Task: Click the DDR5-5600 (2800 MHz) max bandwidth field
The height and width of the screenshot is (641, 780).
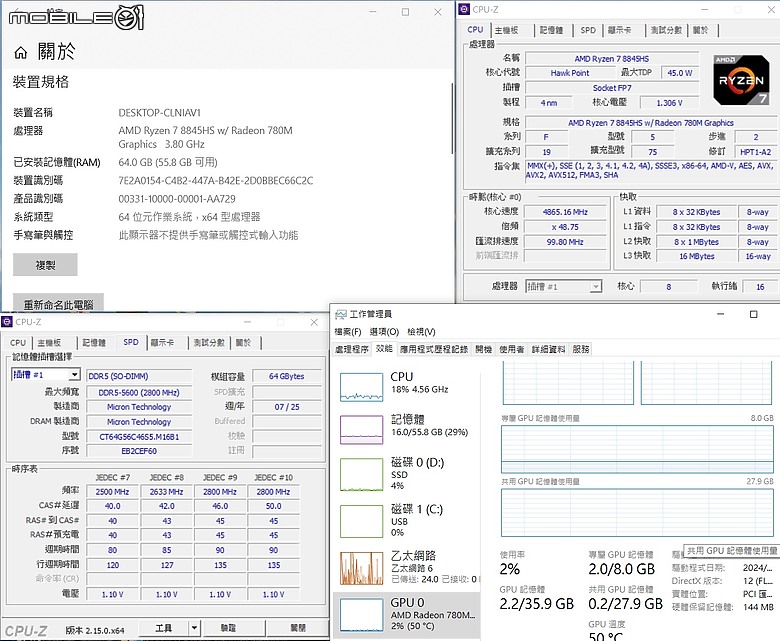Action: click(x=139, y=392)
